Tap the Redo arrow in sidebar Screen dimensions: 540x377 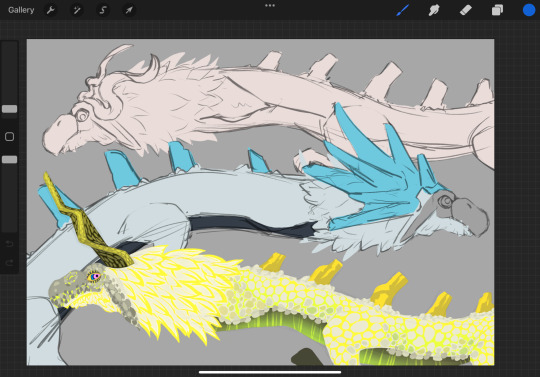coord(9,263)
